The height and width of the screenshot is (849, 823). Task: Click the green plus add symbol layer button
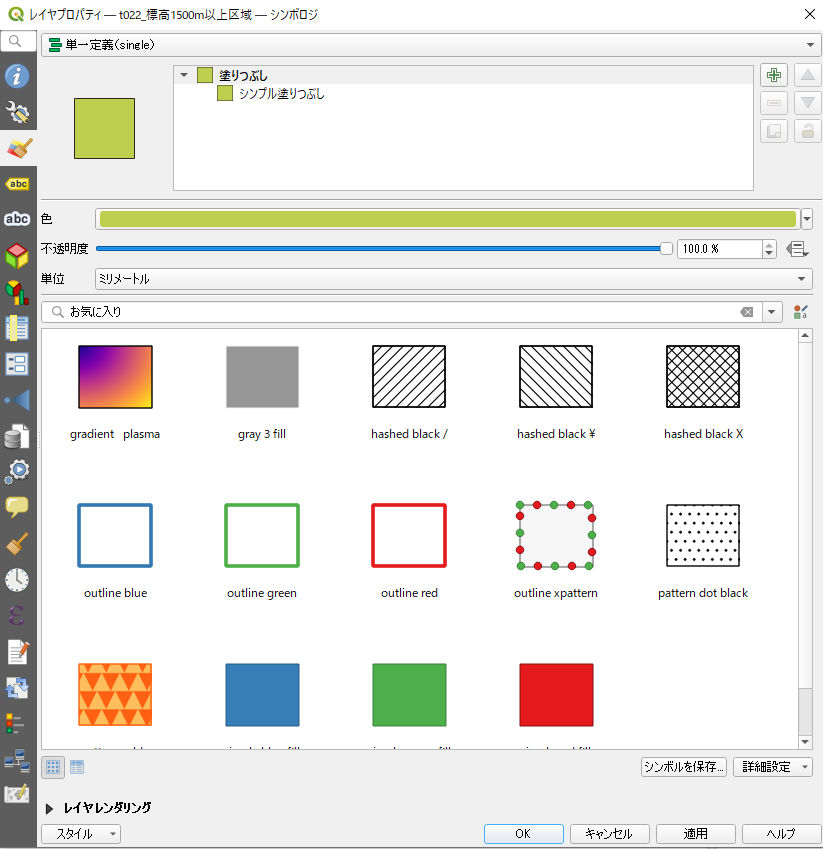pyautogui.click(x=773, y=76)
